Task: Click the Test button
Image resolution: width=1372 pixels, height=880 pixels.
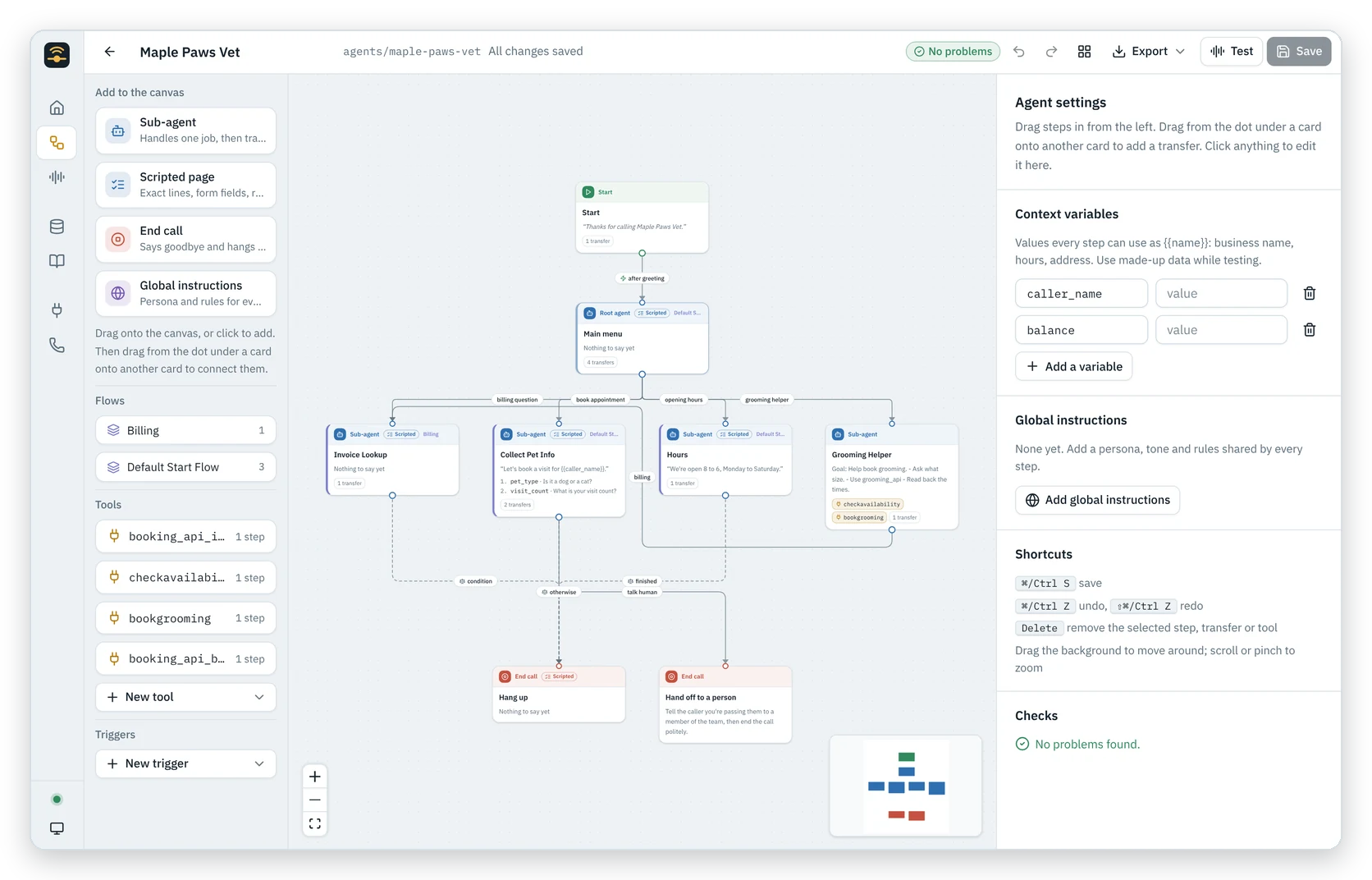Action: click(x=1231, y=52)
